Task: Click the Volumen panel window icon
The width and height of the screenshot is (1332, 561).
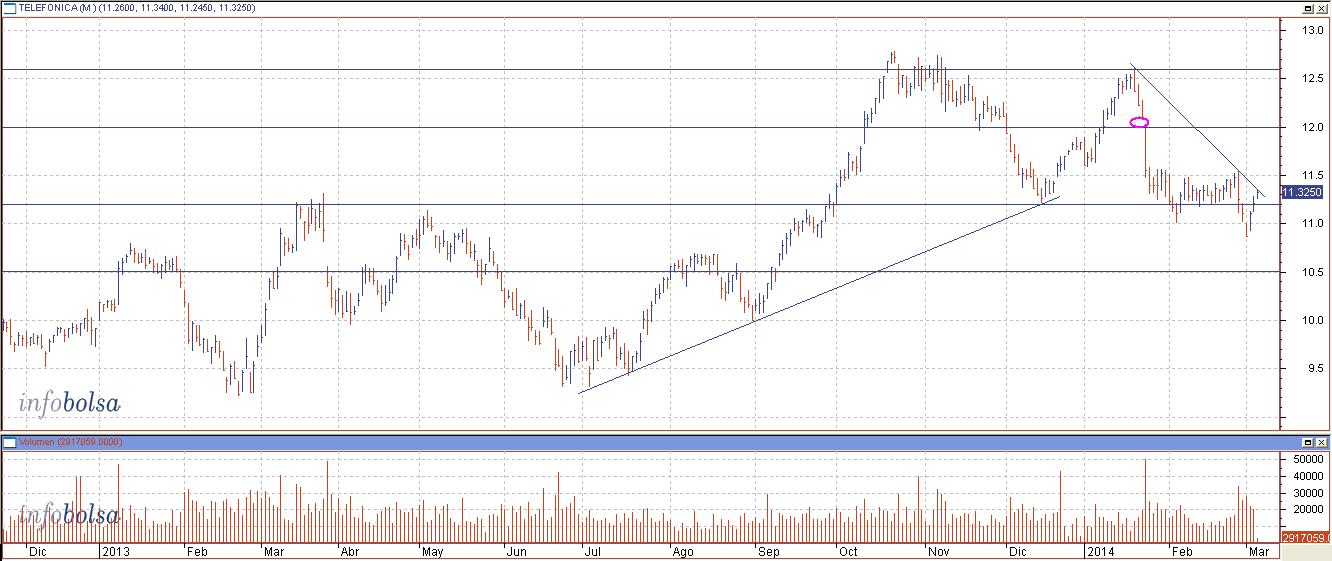Action: 9,441
